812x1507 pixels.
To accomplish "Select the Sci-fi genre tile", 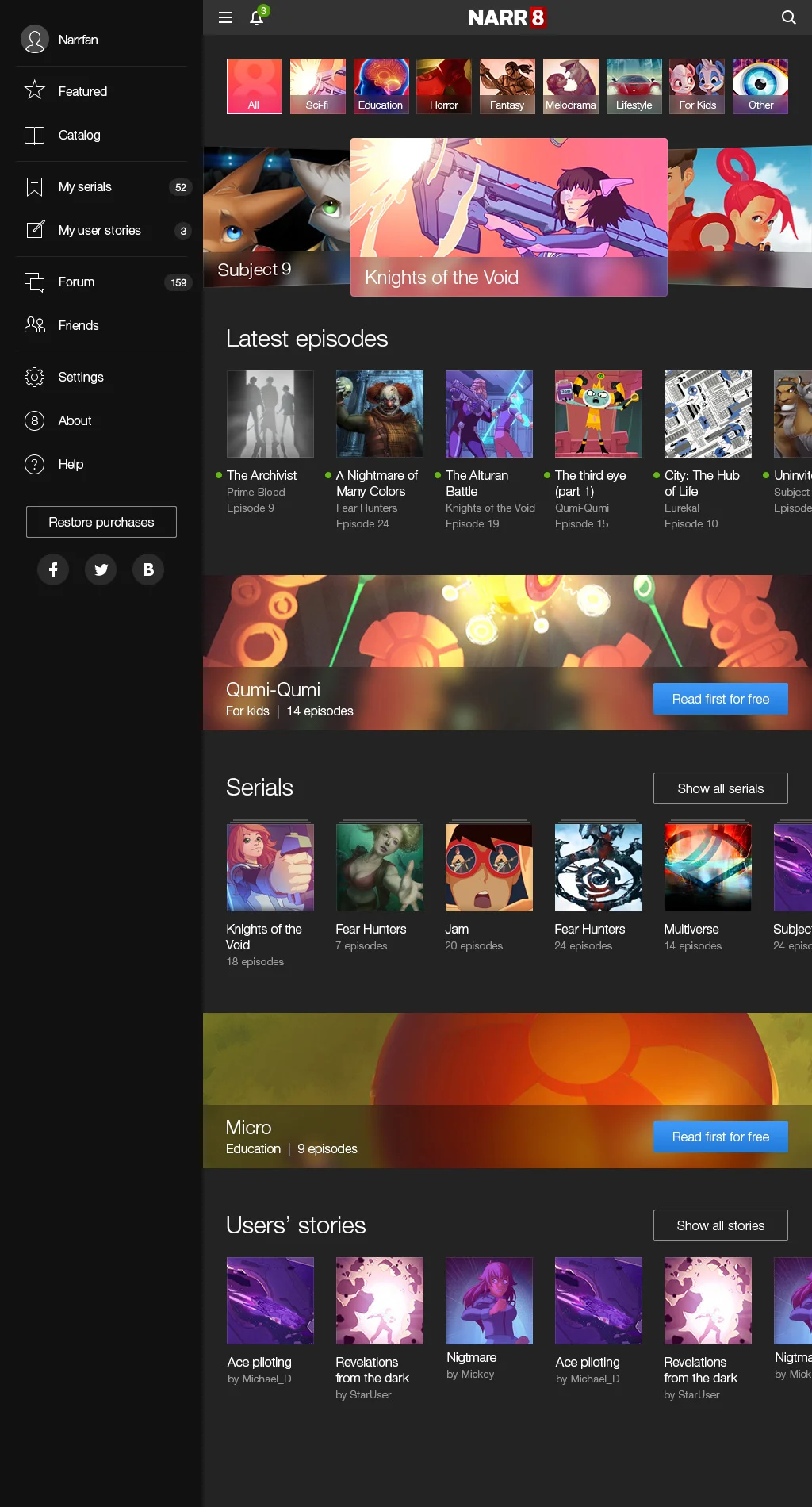I will pyautogui.click(x=317, y=86).
